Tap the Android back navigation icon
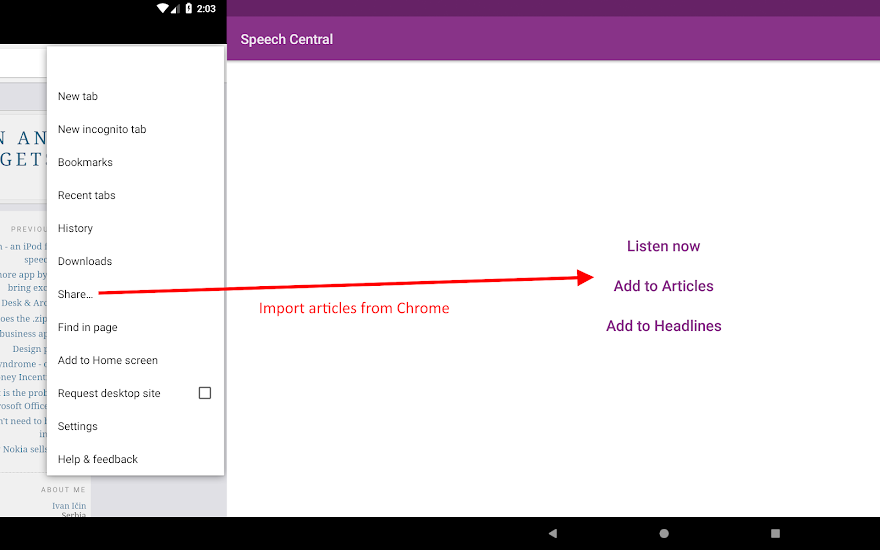The height and width of the screenshot is (550, 880). [x=553, y=533]
